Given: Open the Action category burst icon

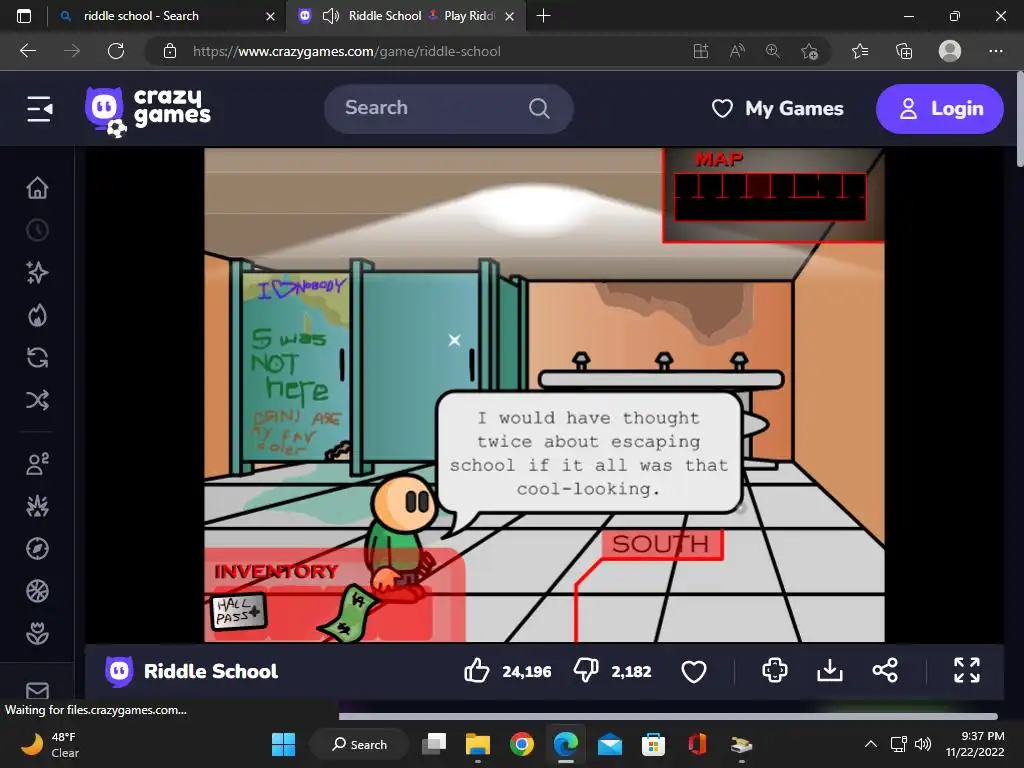Looking at the screenshot, I should tap(37, 506).
